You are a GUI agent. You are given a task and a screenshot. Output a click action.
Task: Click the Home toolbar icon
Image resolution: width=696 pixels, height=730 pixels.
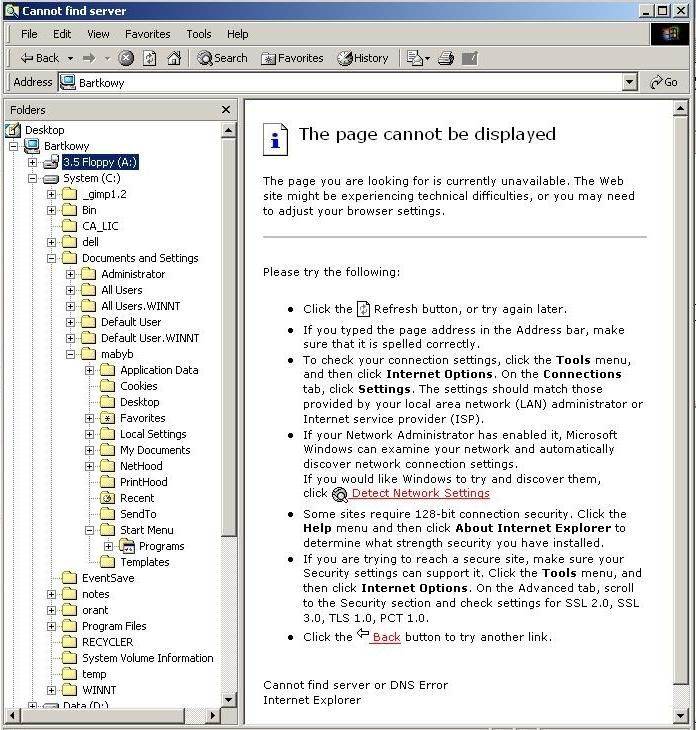[174, 58]
